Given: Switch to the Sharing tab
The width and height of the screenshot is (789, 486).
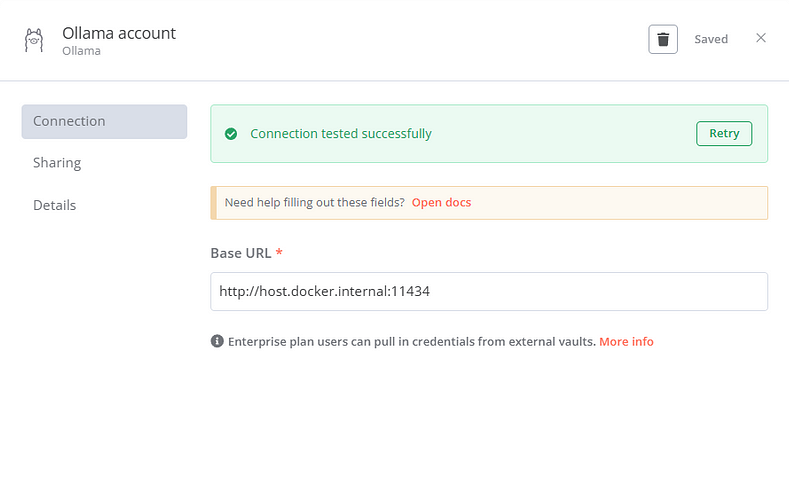Looking at the screenshot, I should 57,163.
